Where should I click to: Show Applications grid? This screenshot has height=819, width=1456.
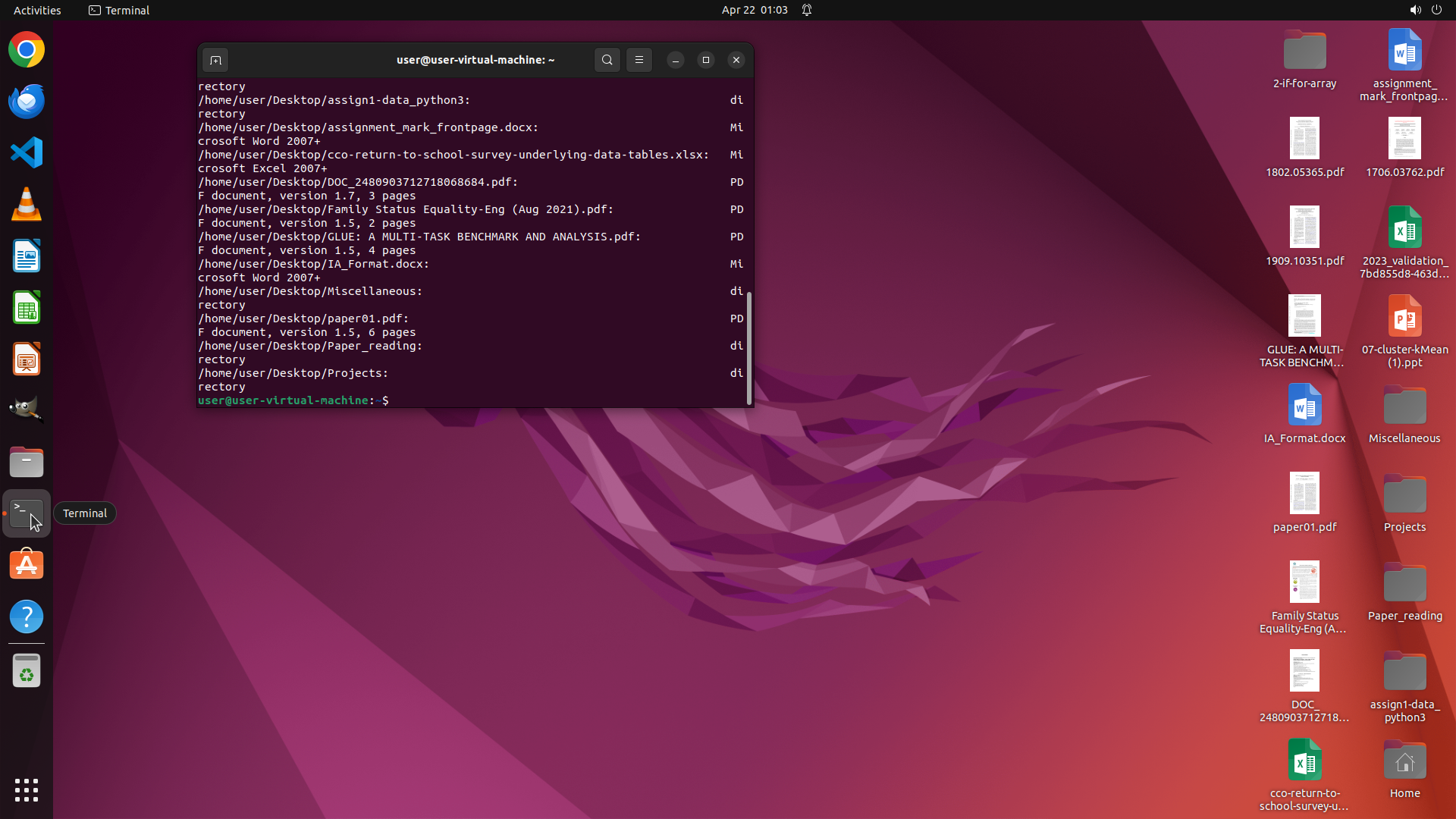pos(27,790)
